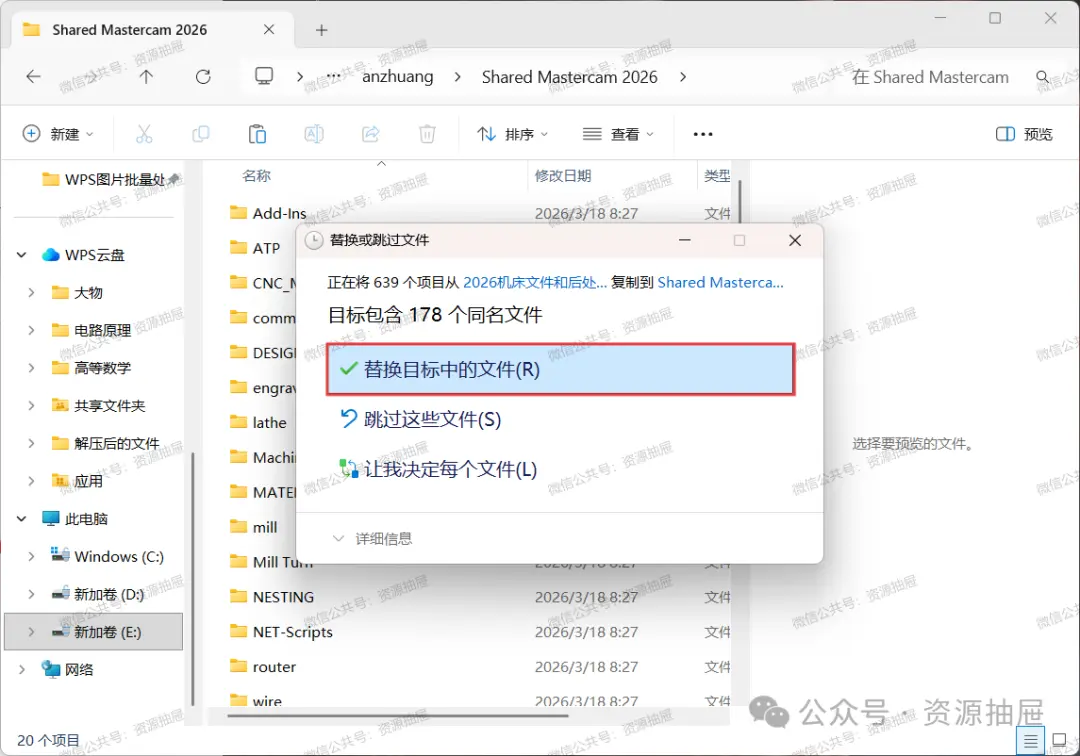The width and height of the screenshot is (1080, 756).
Task: Click the delete trash bin icon
Action: click(x=427, y=134)
